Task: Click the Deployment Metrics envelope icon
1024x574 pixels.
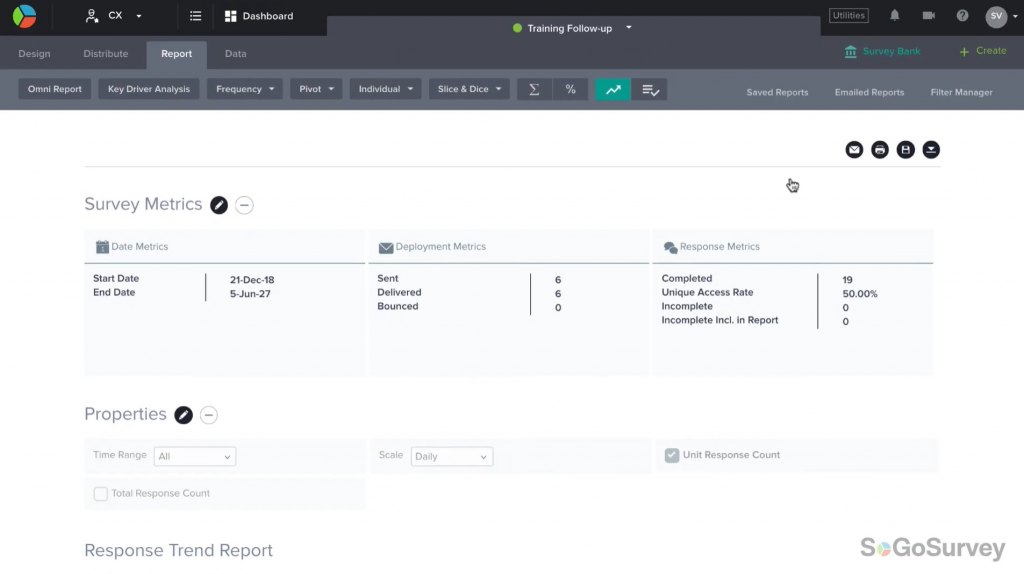Action: [x=386, y=247]
